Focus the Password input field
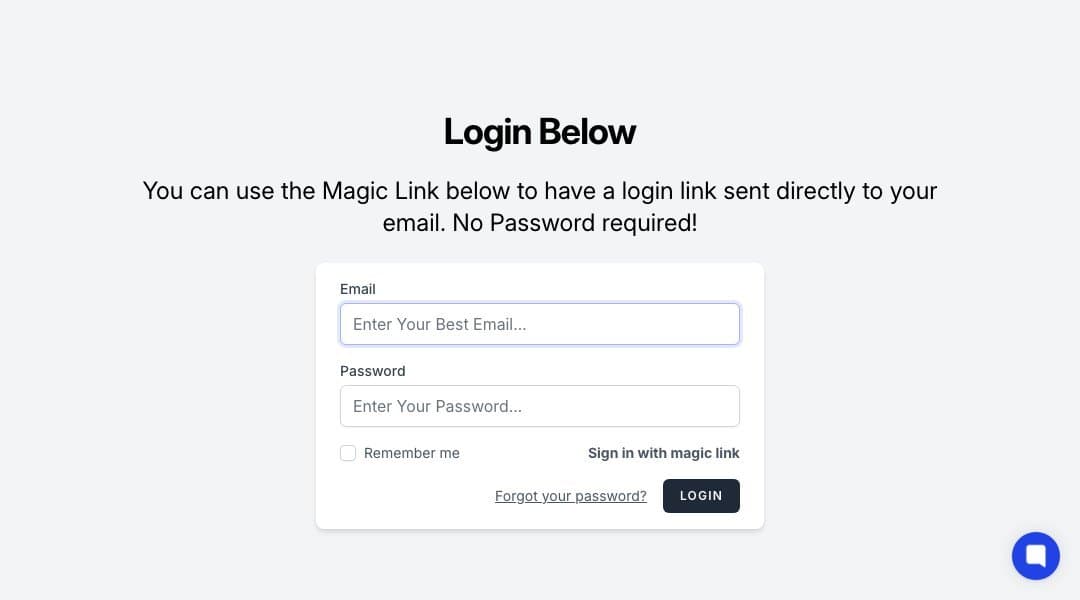Screen dimensions: 1080x600 pos(539,406)
